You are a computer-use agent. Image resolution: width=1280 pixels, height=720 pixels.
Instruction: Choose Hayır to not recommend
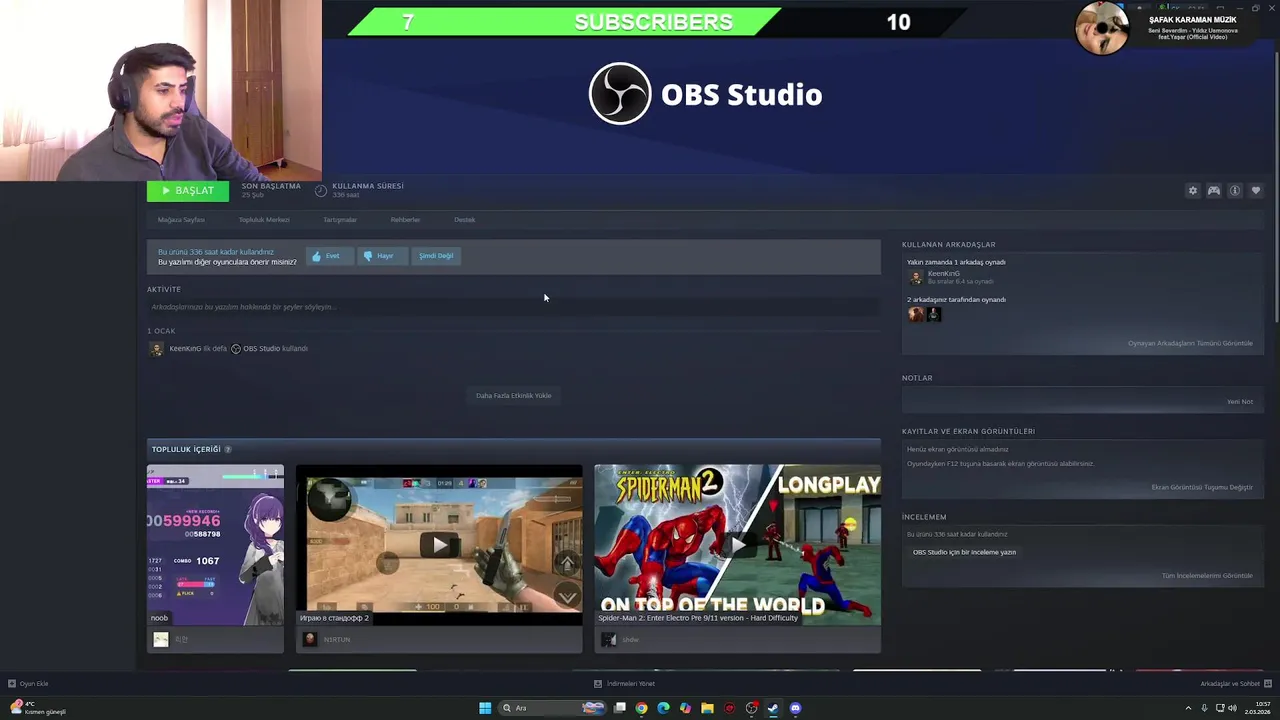click(380, 256)
